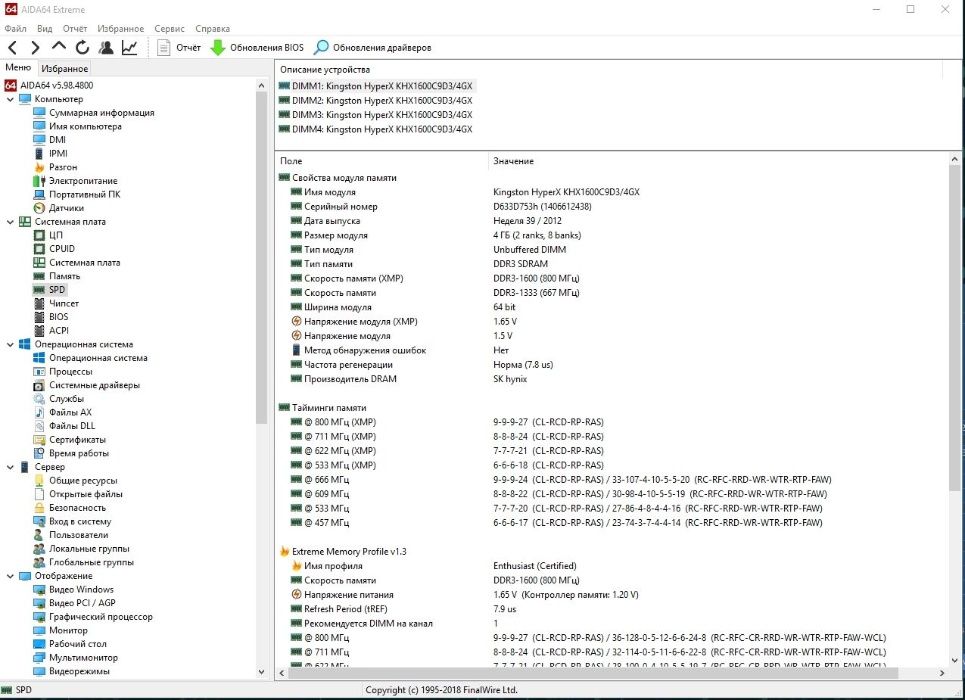Switch to the Избранное sidebar tab
The width and height of the screenshot is (965, 700).
click(x=65, y=68)
